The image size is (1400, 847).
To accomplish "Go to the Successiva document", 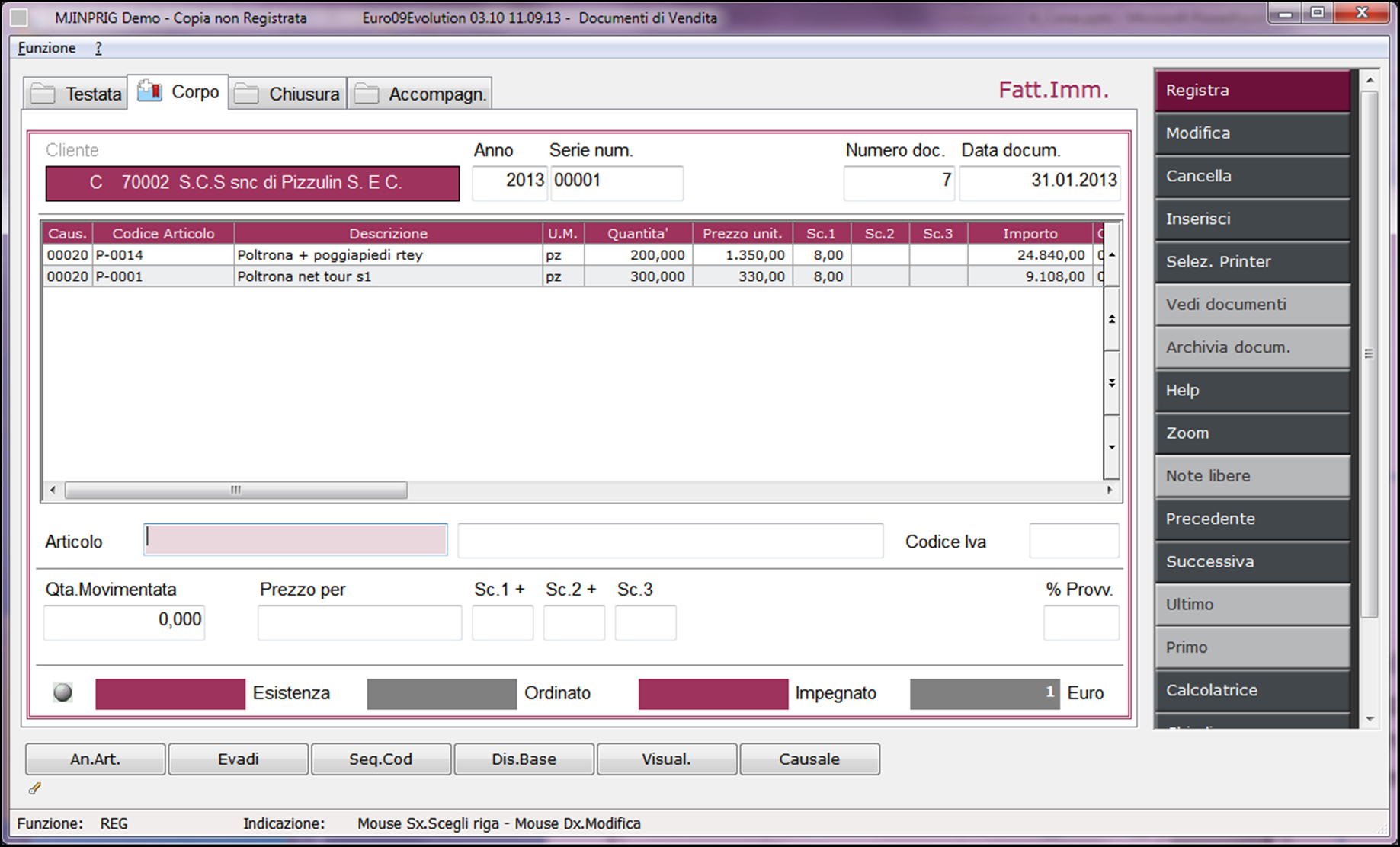I will [x=1252, y=561].
